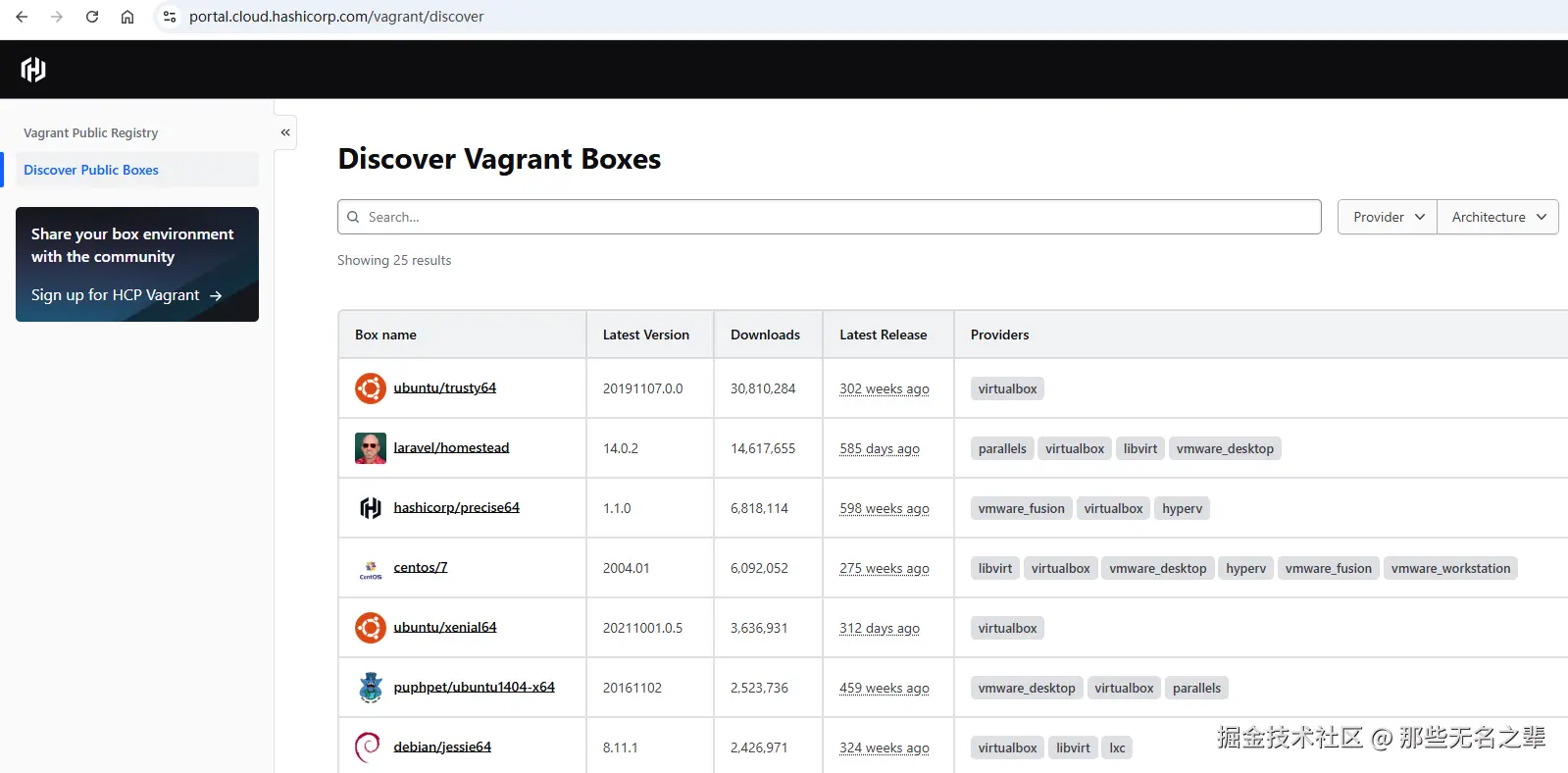Click the browser forward arrow
1568x773 pixels.
point(57,17)
